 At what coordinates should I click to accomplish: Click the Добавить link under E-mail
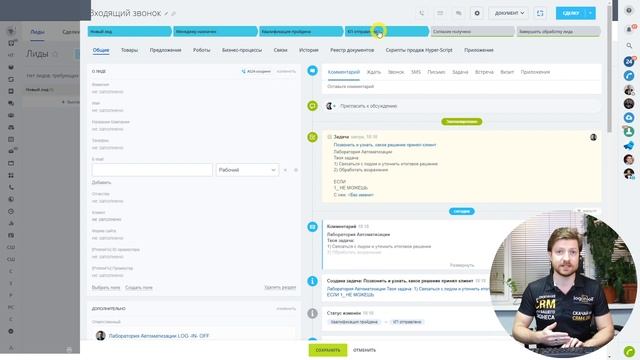(101, 182)
